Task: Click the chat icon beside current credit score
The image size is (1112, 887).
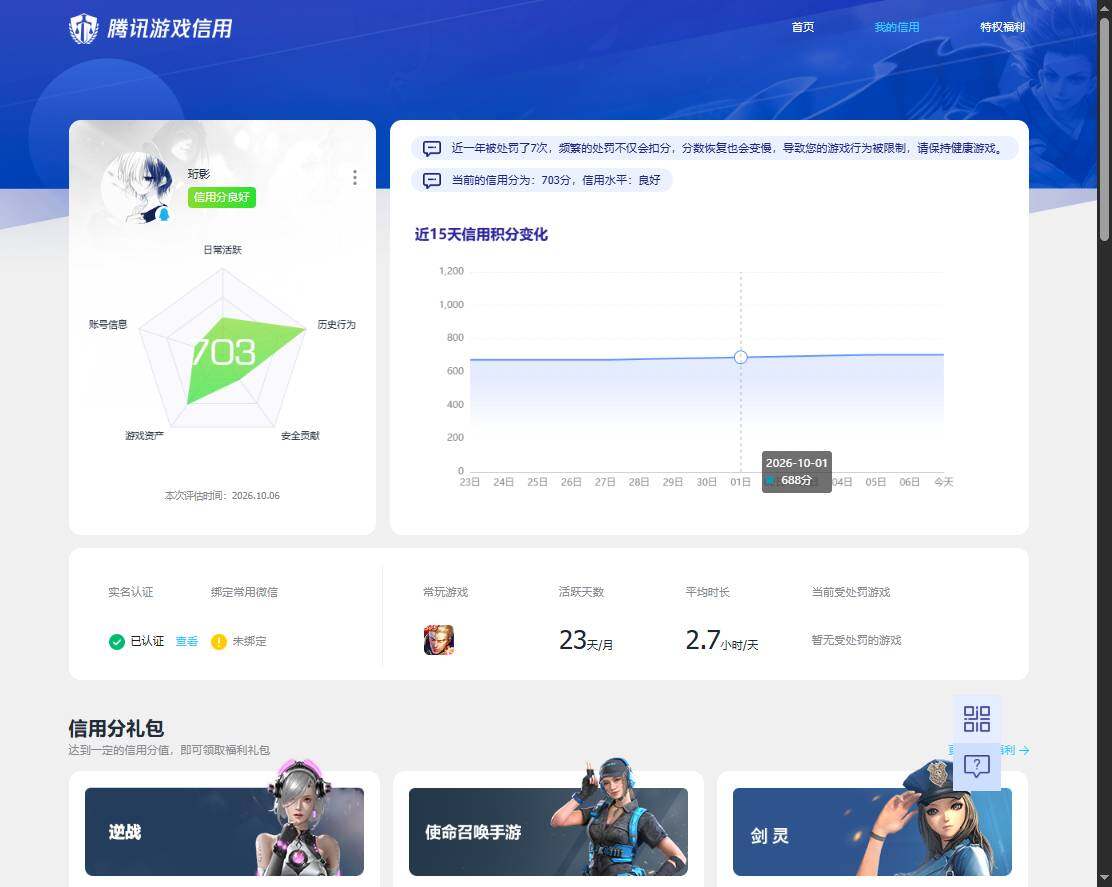Action: (x=432, y=180)
